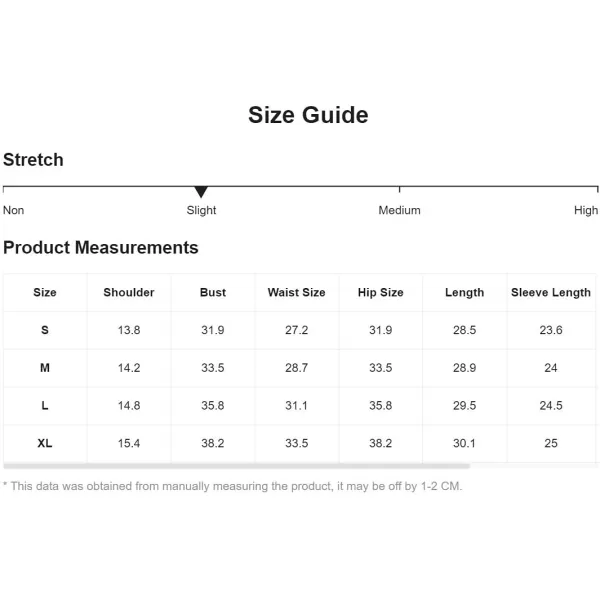Select the Medium tick on the stretch scale
600x600 pixels.
point(399,189)
